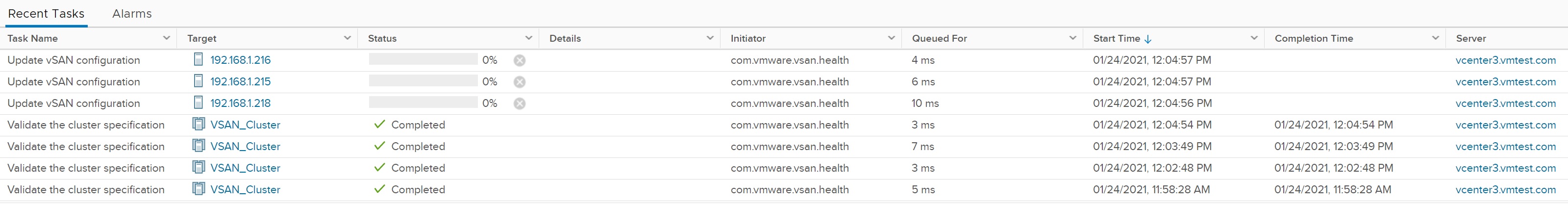Switch to the Alarms tab

(x=132, y=13)
